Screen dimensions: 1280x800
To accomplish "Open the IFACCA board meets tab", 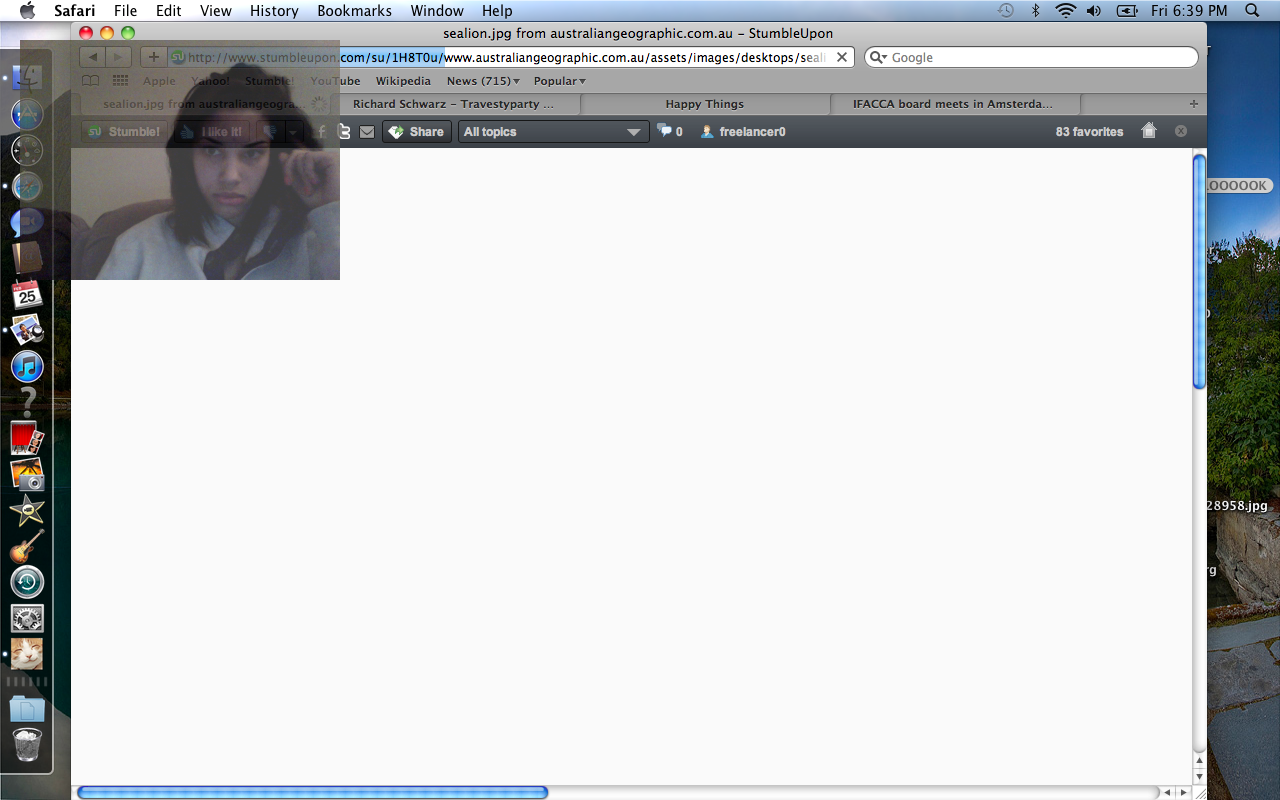I will [952, 104].
